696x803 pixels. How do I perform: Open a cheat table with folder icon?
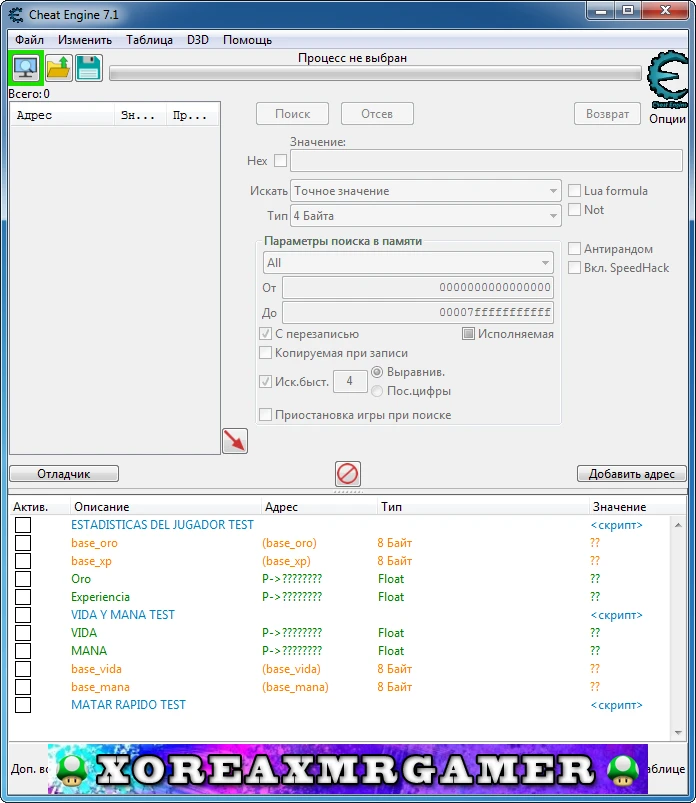point(58,68)
